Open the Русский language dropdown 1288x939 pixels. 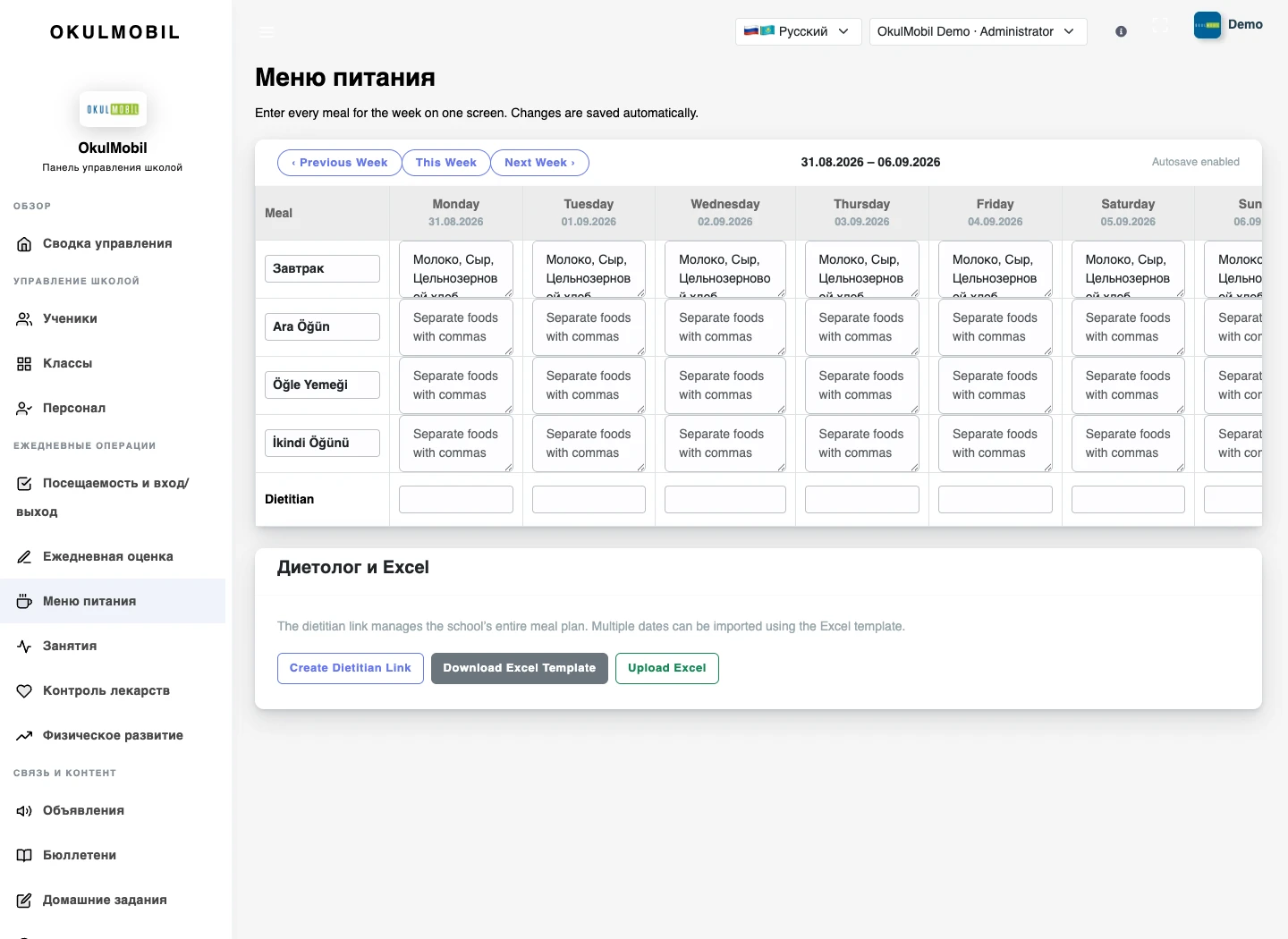pyautogui.click(x=798, y=31)
